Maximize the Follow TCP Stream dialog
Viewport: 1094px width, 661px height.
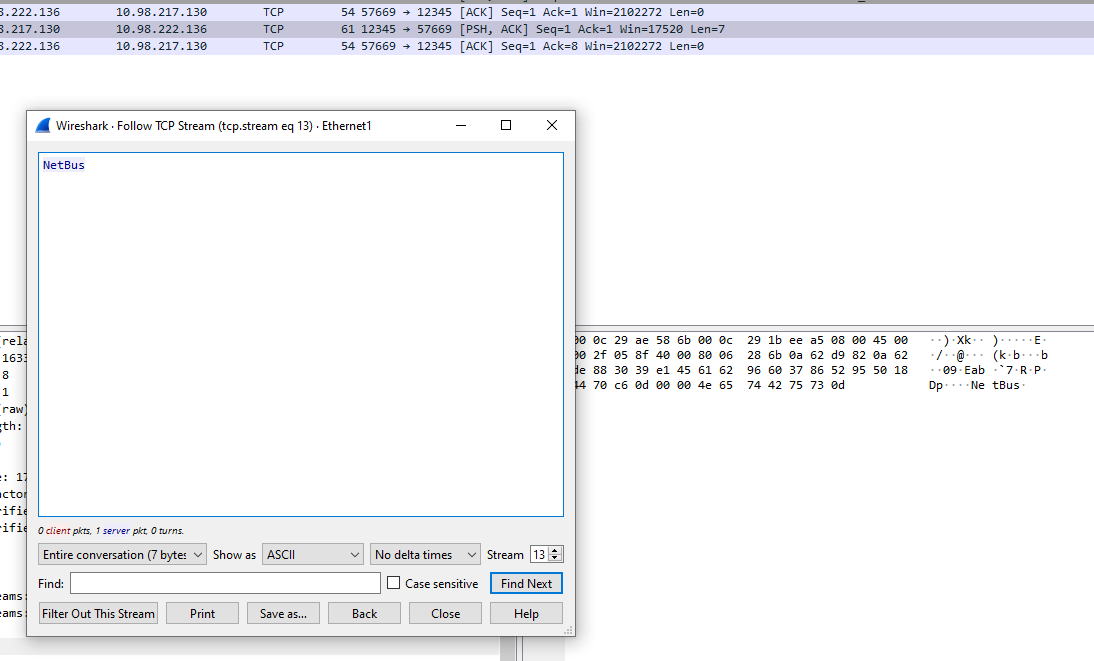click(x=506, y=126)
